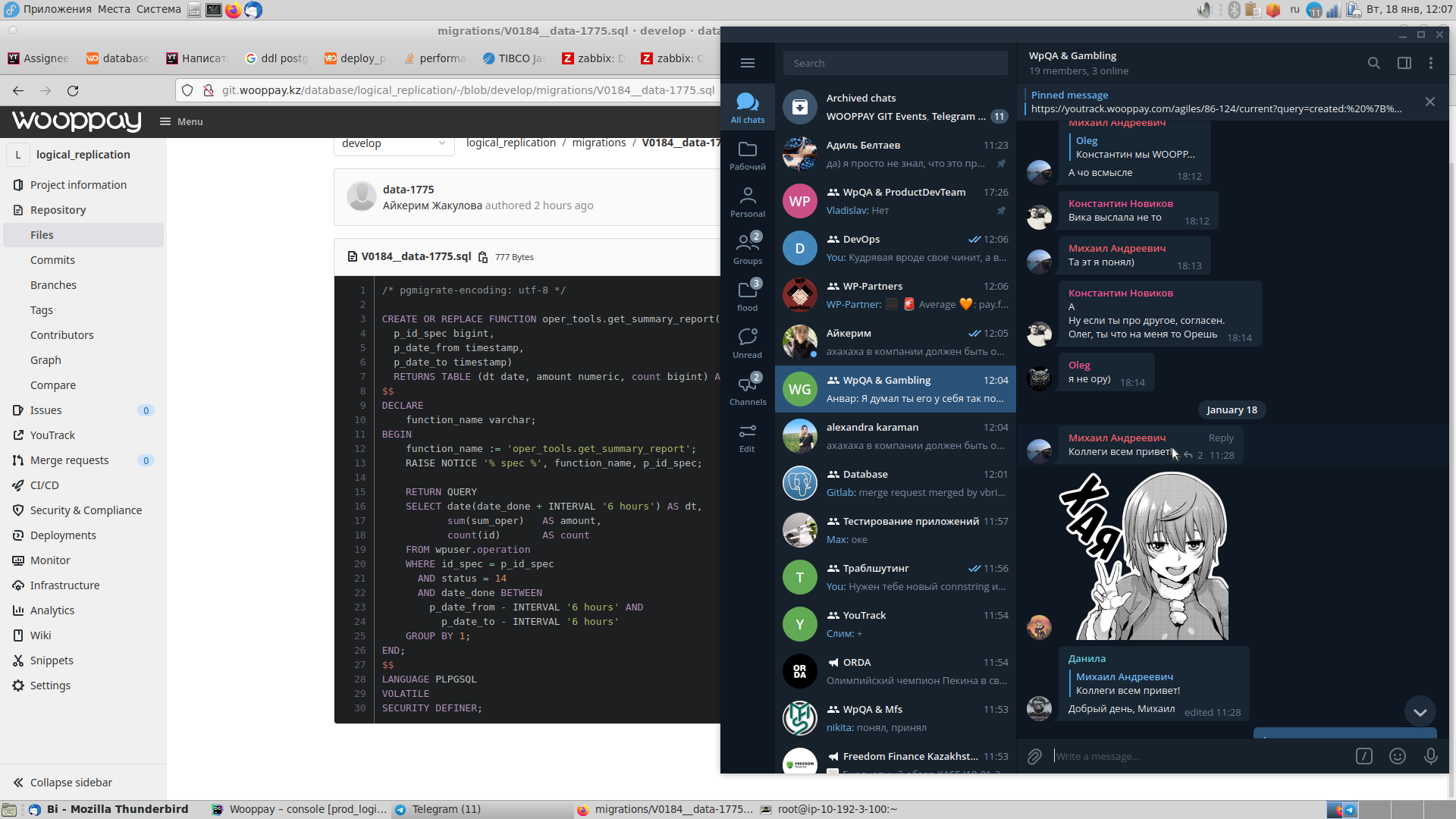Image resolution: width=1456 pixels, height=819 pixels.
Task: Open the ХАЯ anime sticker
Action: pos(1144,555)
